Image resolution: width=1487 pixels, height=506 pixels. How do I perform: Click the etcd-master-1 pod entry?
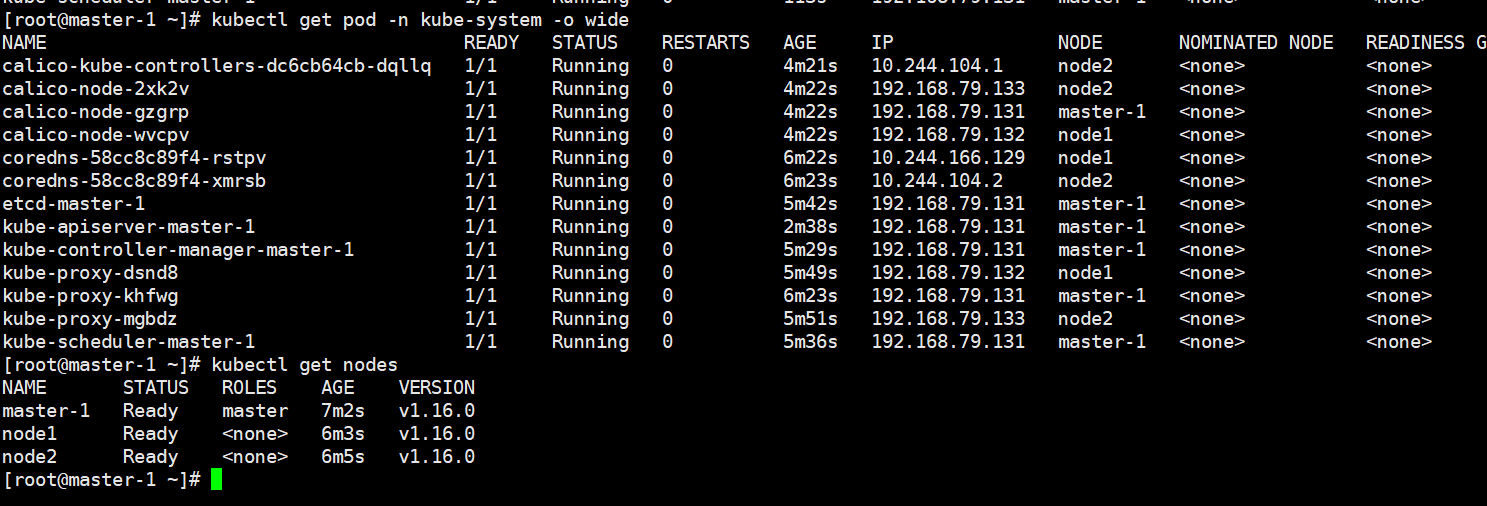pos(73,204)
